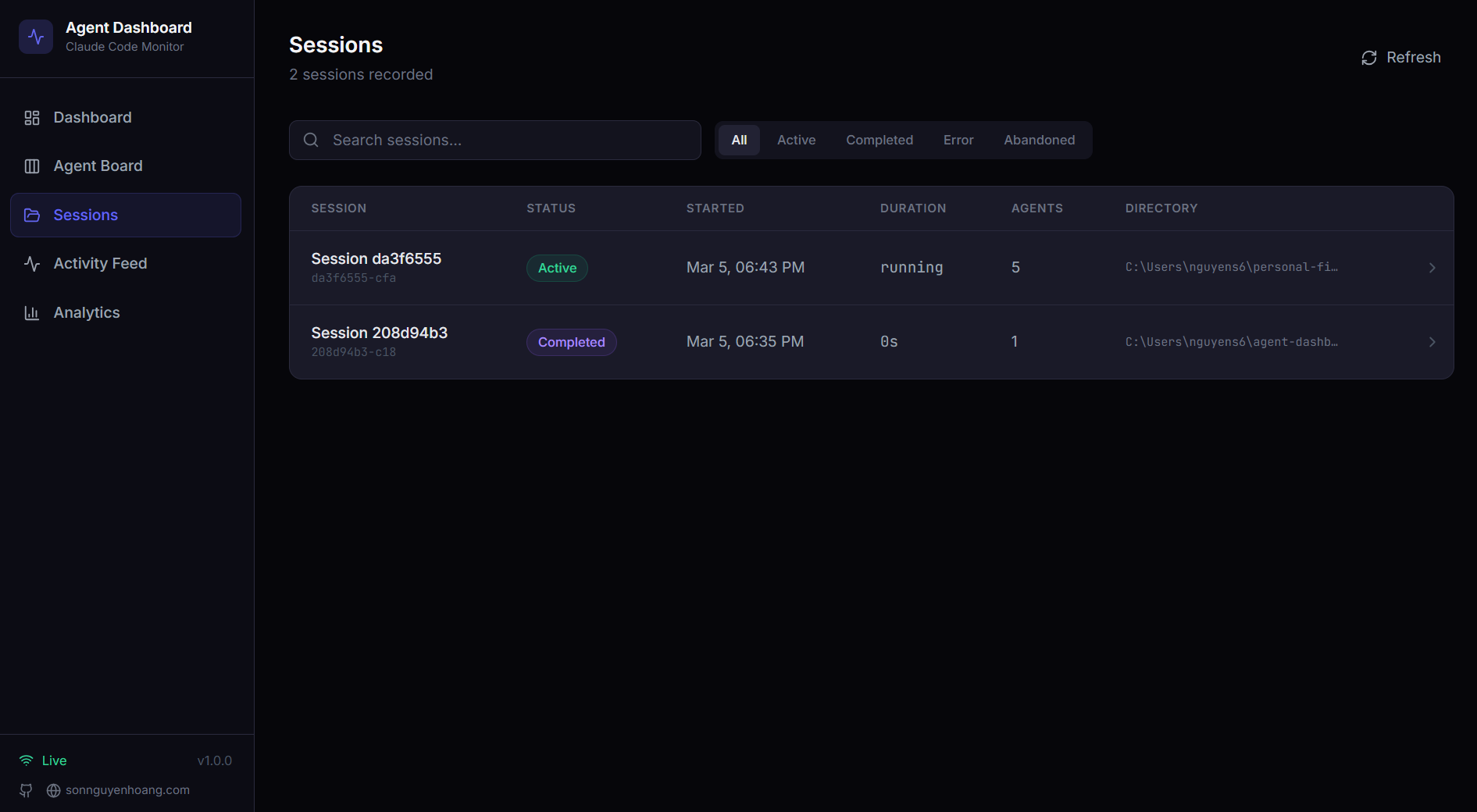
Task: Click the Search sessions input field
Action: click(x=494, y=140)
